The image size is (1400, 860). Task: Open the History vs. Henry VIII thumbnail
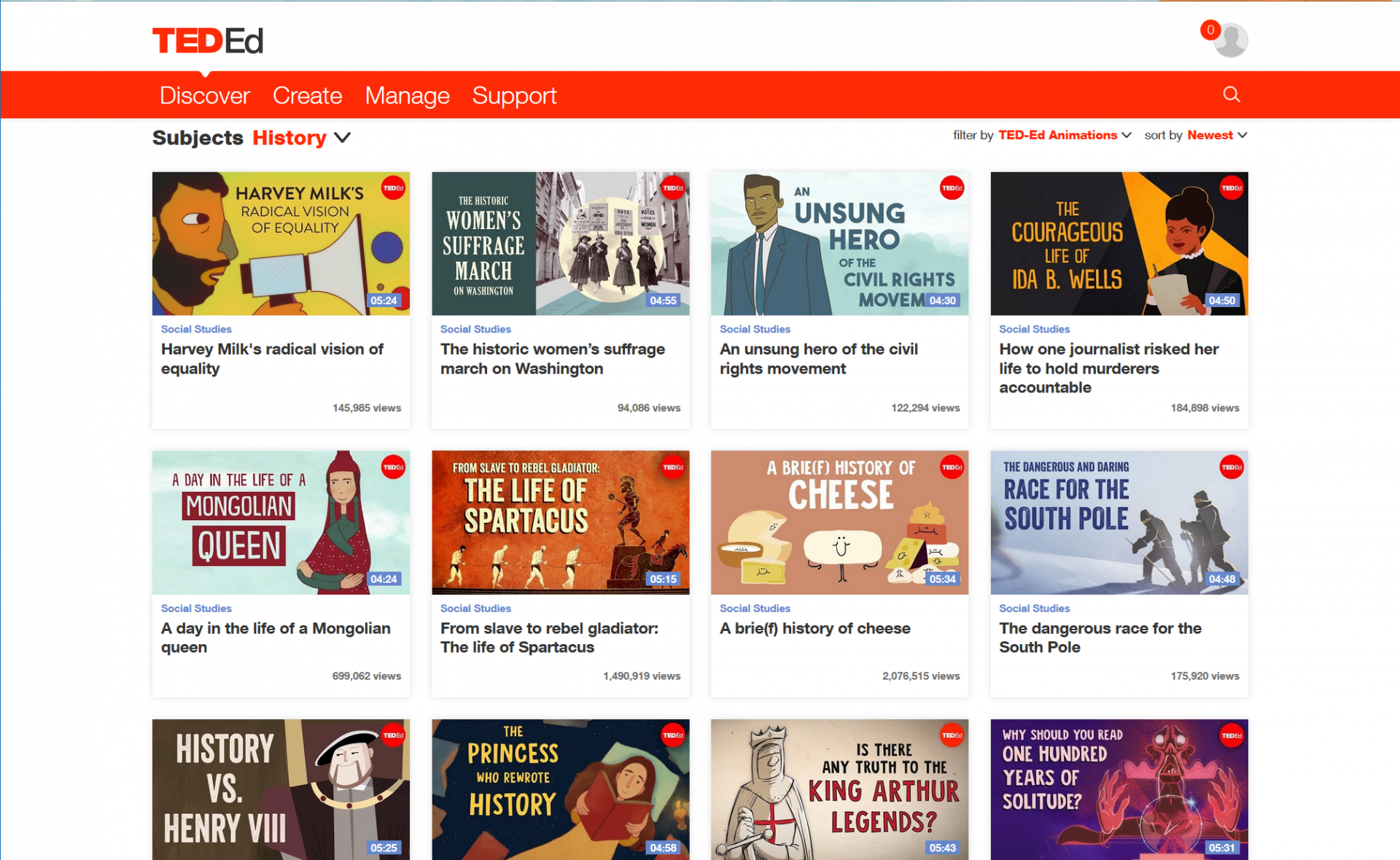pos(281,789)
